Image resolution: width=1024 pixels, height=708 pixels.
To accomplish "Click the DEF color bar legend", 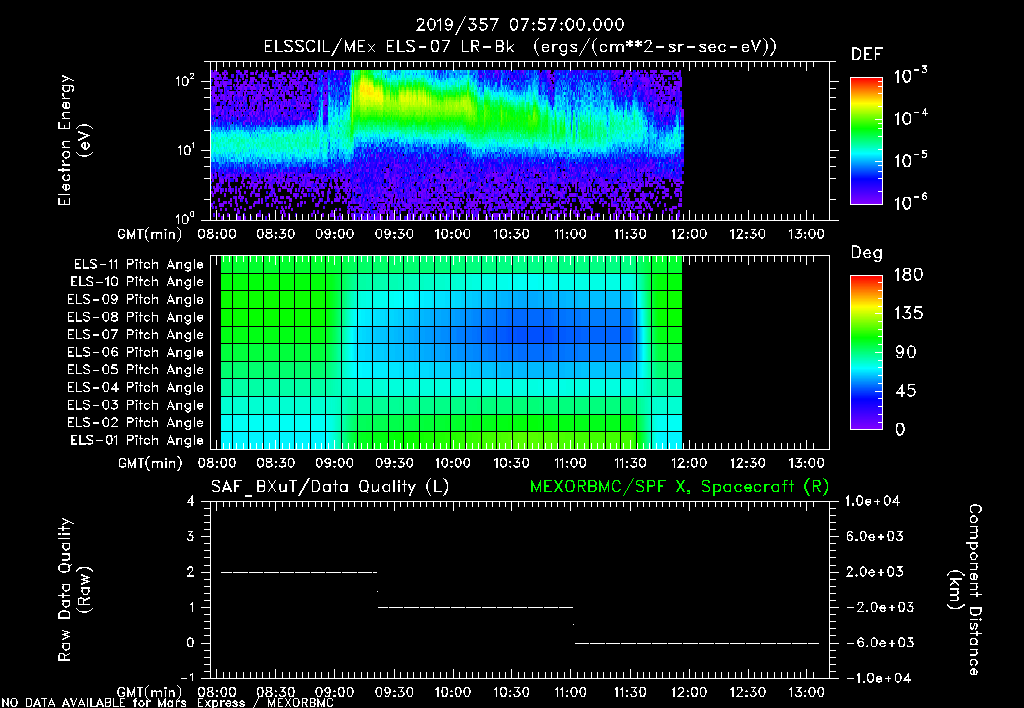I will point(866,140).
